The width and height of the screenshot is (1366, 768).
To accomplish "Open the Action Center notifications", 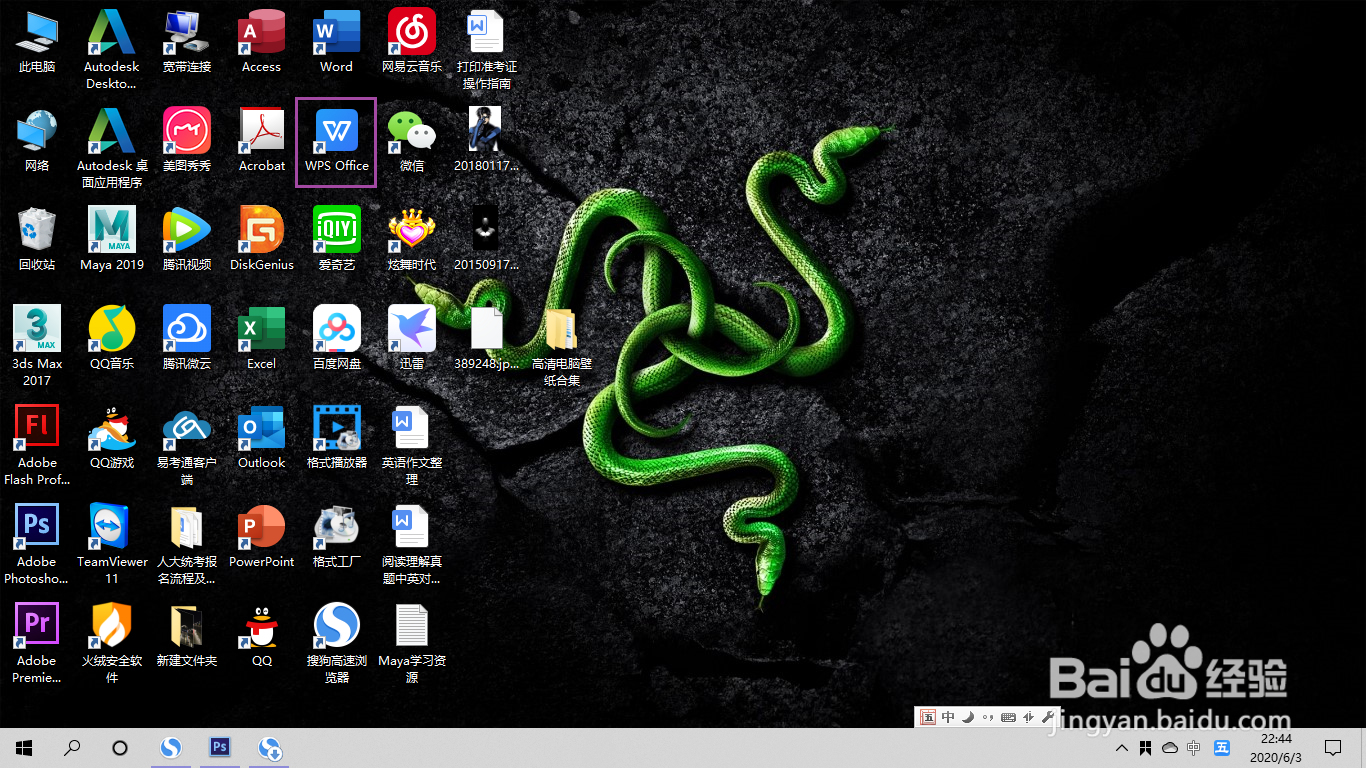I will click(1333, 747).
